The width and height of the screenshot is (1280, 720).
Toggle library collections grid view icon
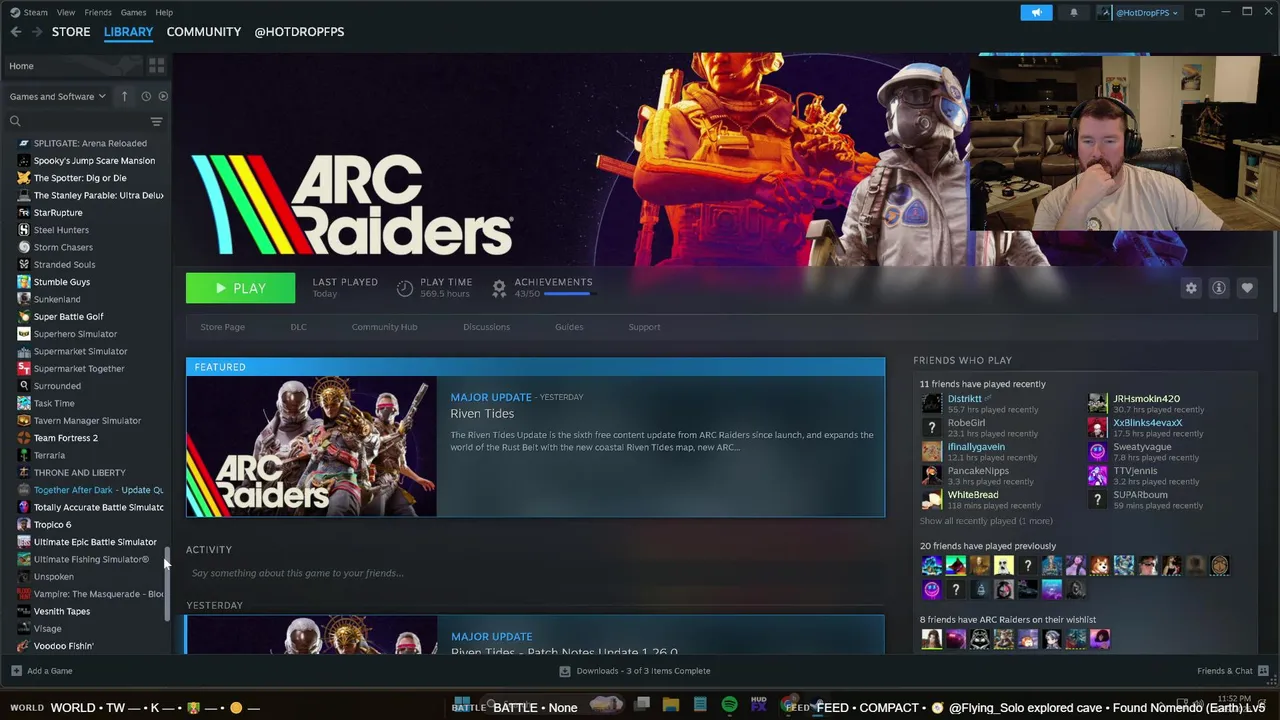point(156,66)
